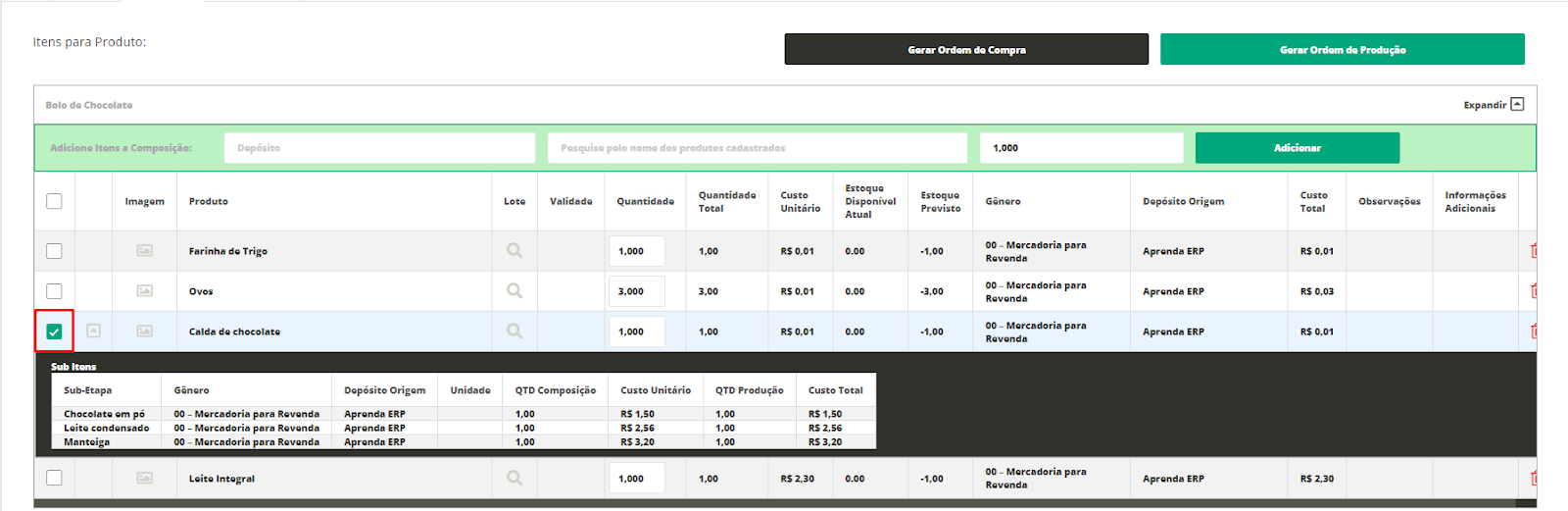
Task: Open the Depósito field
Action: pos(380,148)
